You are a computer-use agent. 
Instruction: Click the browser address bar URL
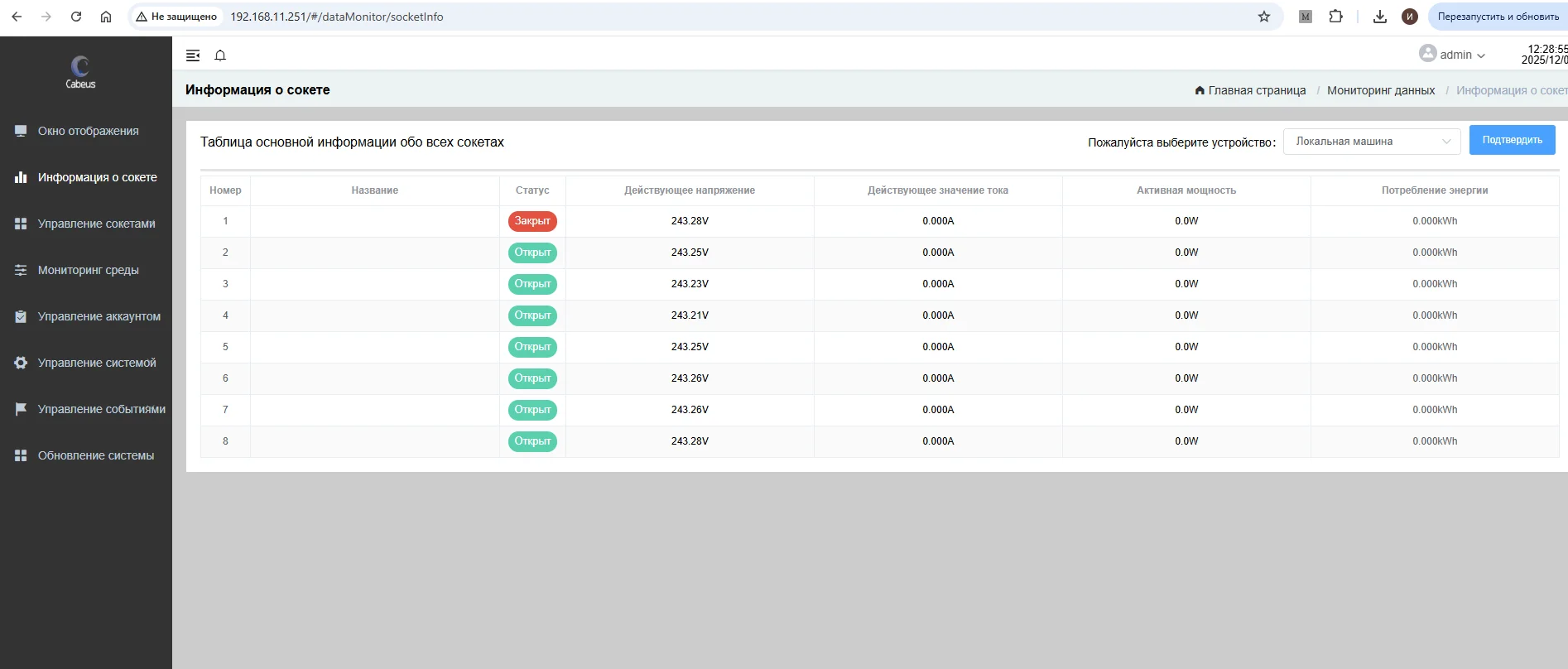(x=337, y=17)
